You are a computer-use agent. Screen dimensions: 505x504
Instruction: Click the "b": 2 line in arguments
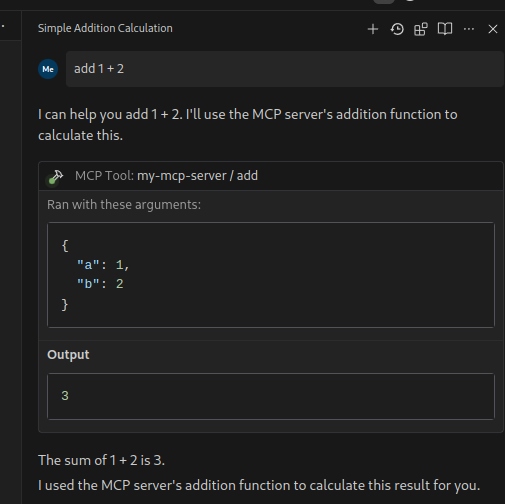pyautogui.click(x=100, y=284)
